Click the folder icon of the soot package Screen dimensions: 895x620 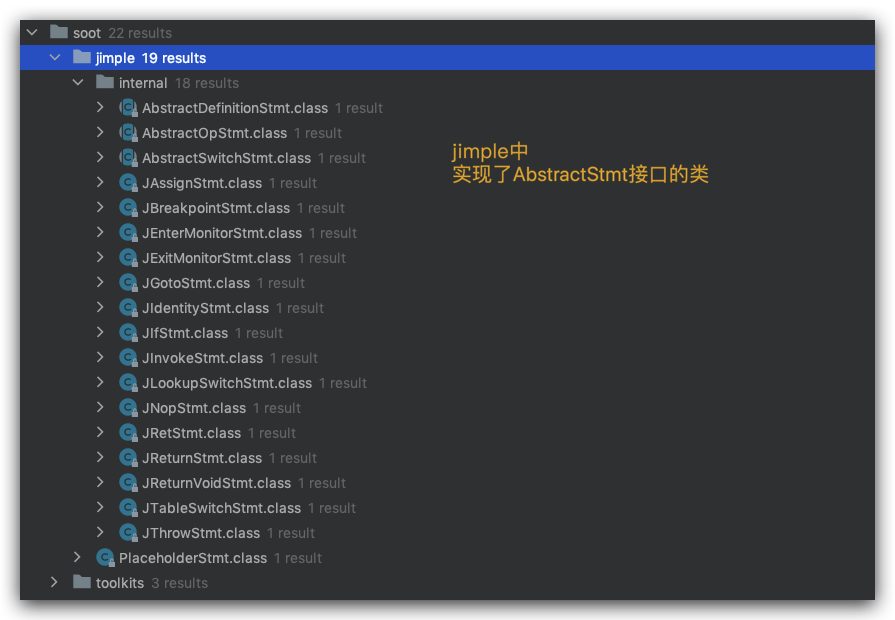(59, 33)
